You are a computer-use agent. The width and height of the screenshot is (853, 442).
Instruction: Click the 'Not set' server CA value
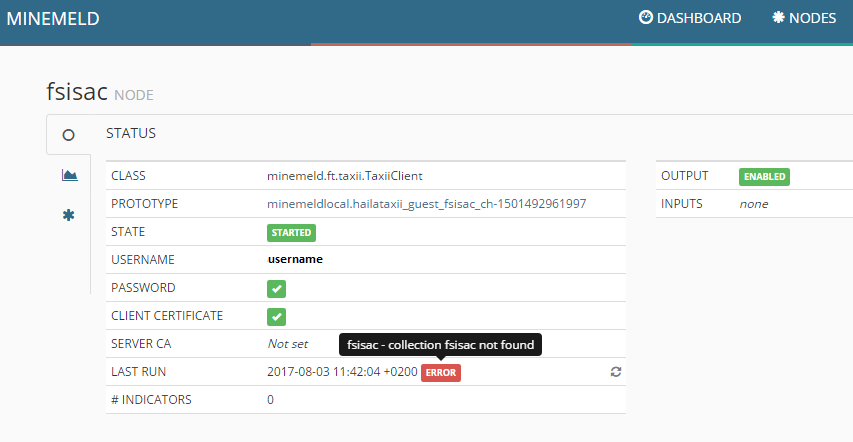[x=288, y=344]
